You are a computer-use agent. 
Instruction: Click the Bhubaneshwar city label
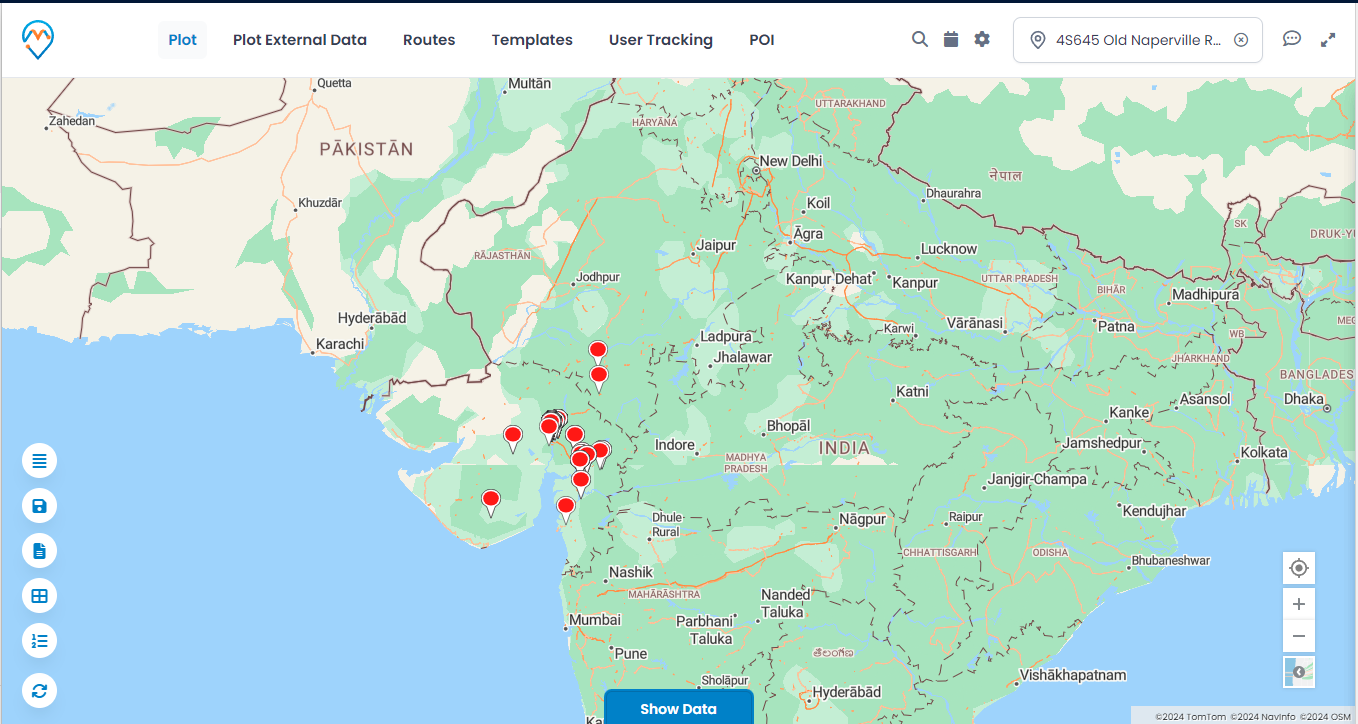(x=1171, y=561)
